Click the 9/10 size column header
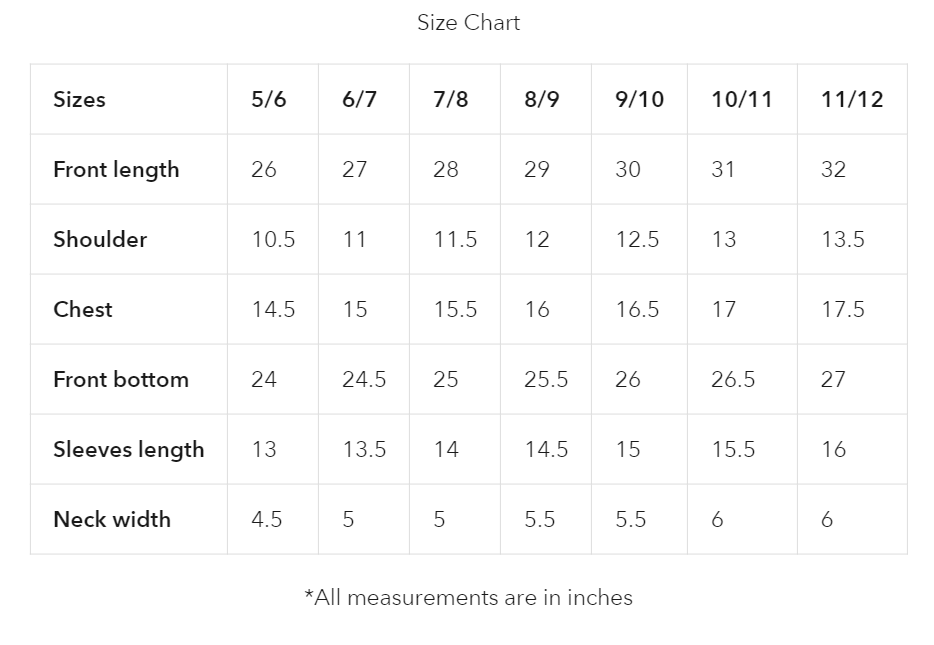Screen dimensions: 934x645 tap(639, 100)
